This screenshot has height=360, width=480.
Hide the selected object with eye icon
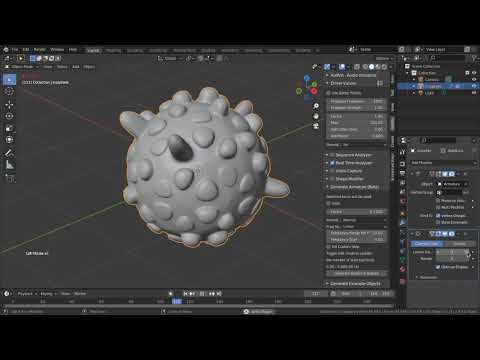474,86
